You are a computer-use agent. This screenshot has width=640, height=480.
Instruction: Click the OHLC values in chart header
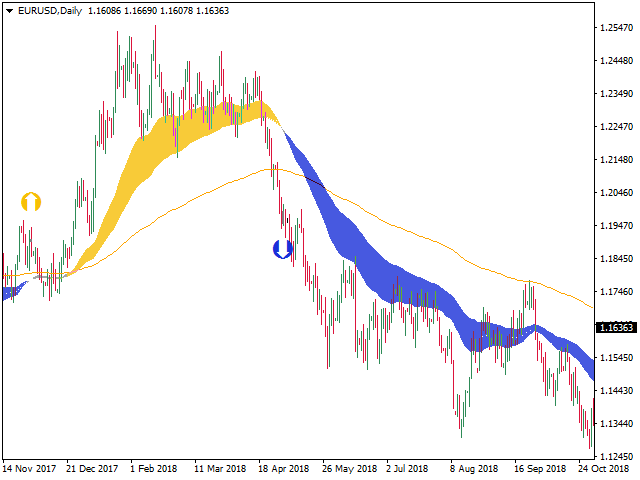click(158, 11)
